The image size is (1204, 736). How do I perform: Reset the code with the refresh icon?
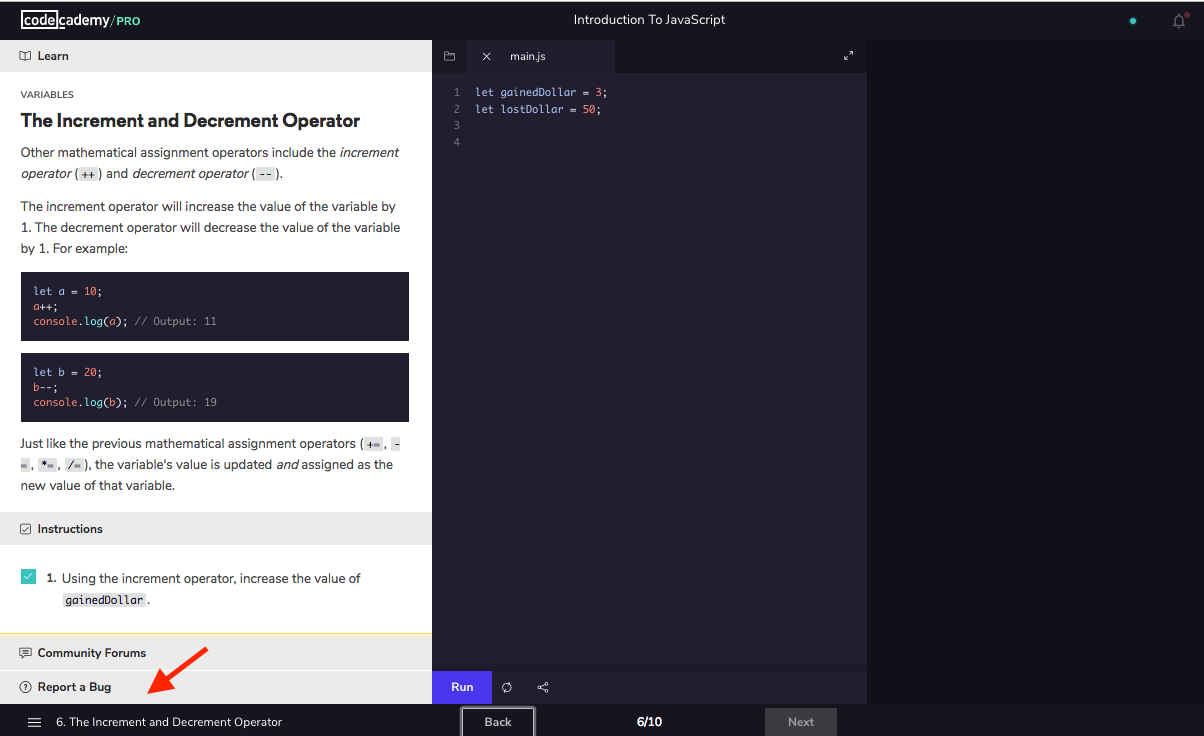[507, 688]
